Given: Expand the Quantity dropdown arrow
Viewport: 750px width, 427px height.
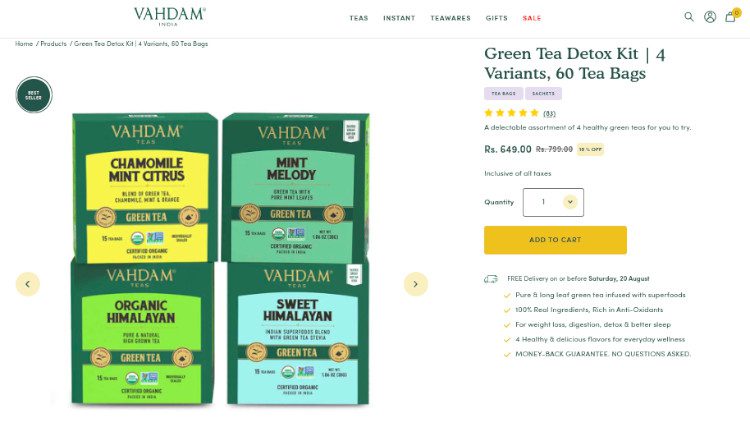Looking at the screenshot, I should pyautogui.click(x=570, y=202).
